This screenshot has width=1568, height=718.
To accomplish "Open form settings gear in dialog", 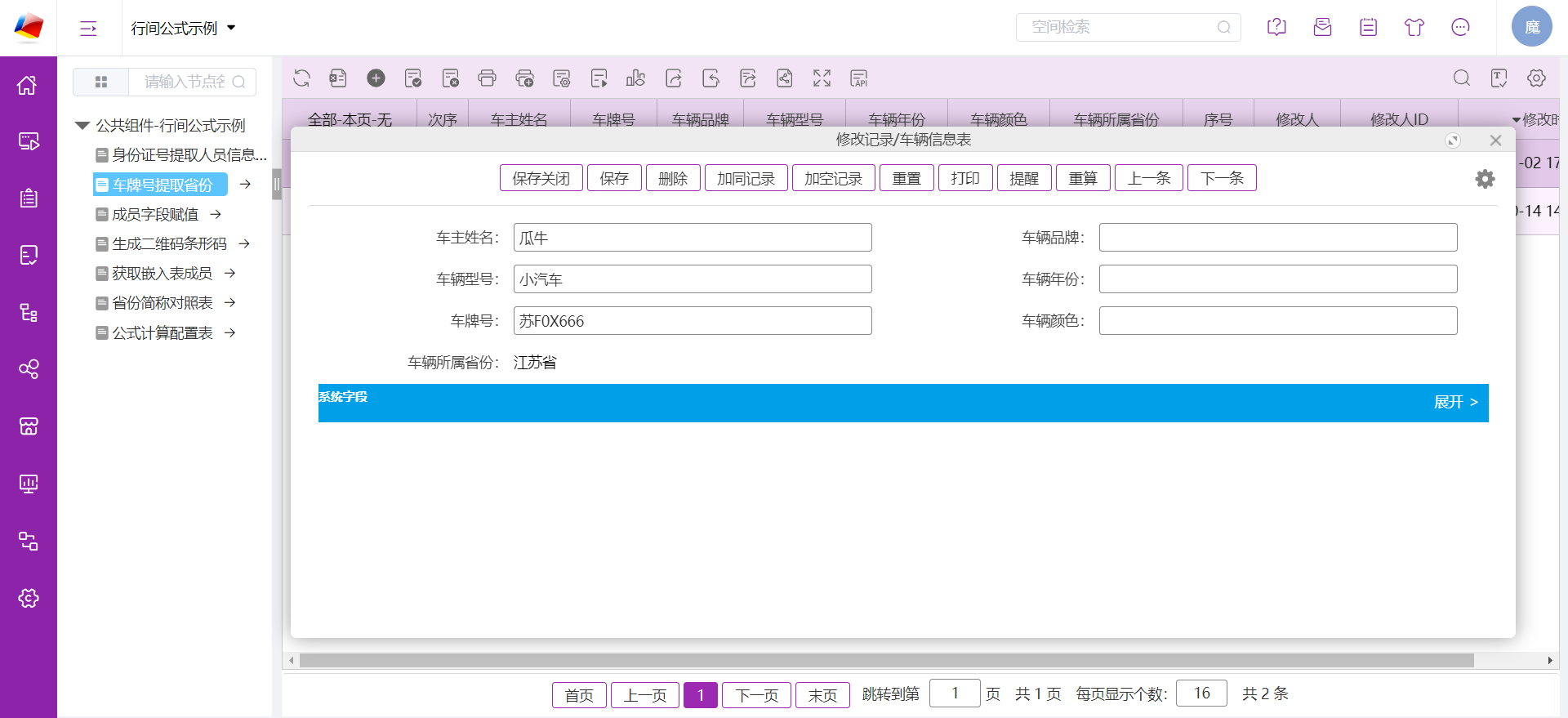I will (x=1485, y=179).
